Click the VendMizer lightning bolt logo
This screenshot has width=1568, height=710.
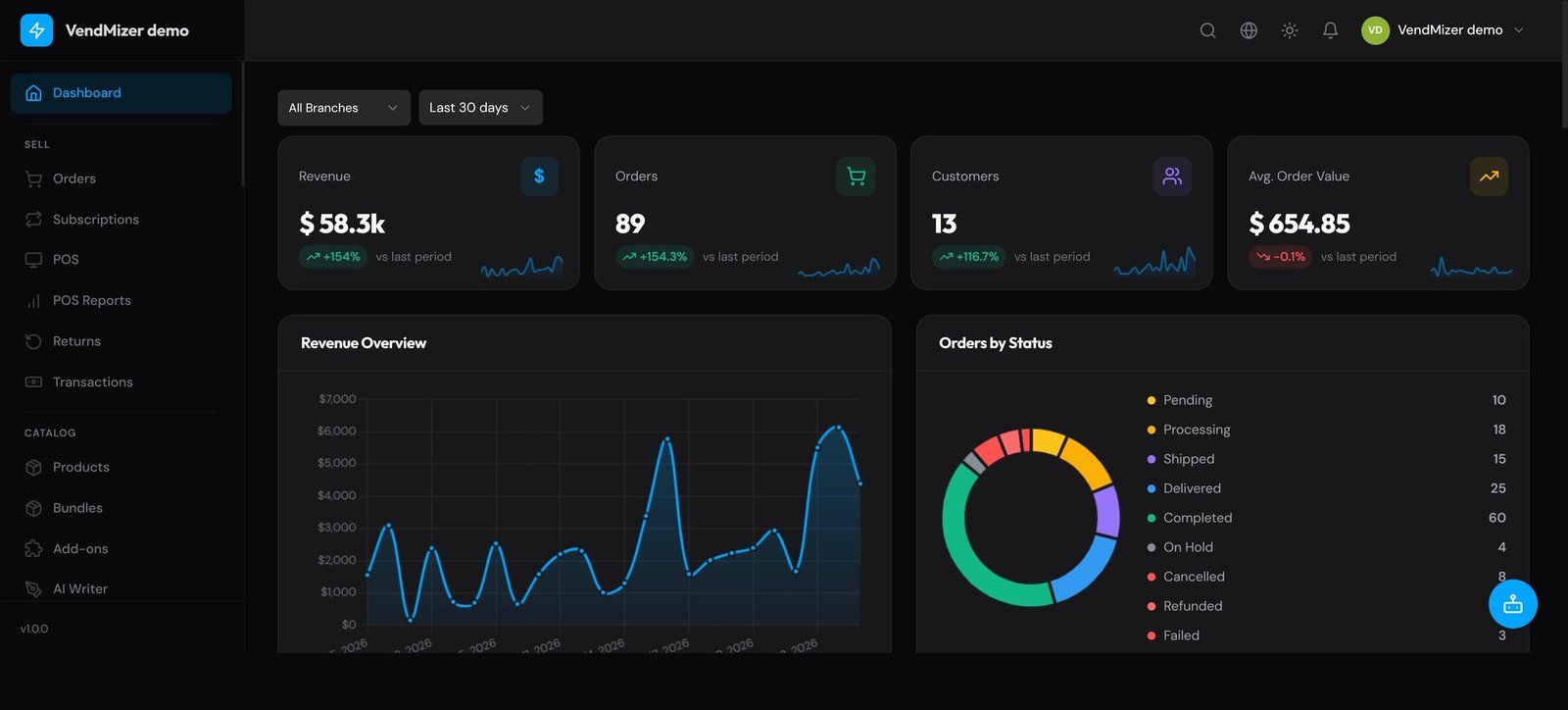click(37, 30)
